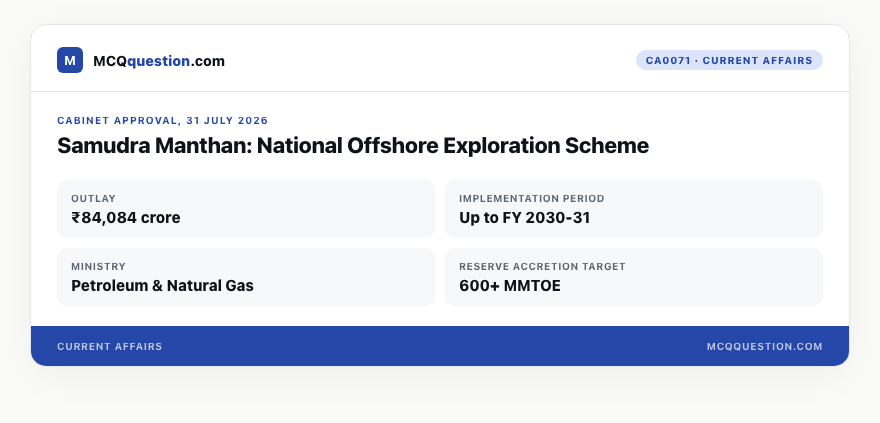The height and width of the screenshot is (423, 880).
Task: Click the Samudra Manthan scheme headline
Action: click(353, 146)
